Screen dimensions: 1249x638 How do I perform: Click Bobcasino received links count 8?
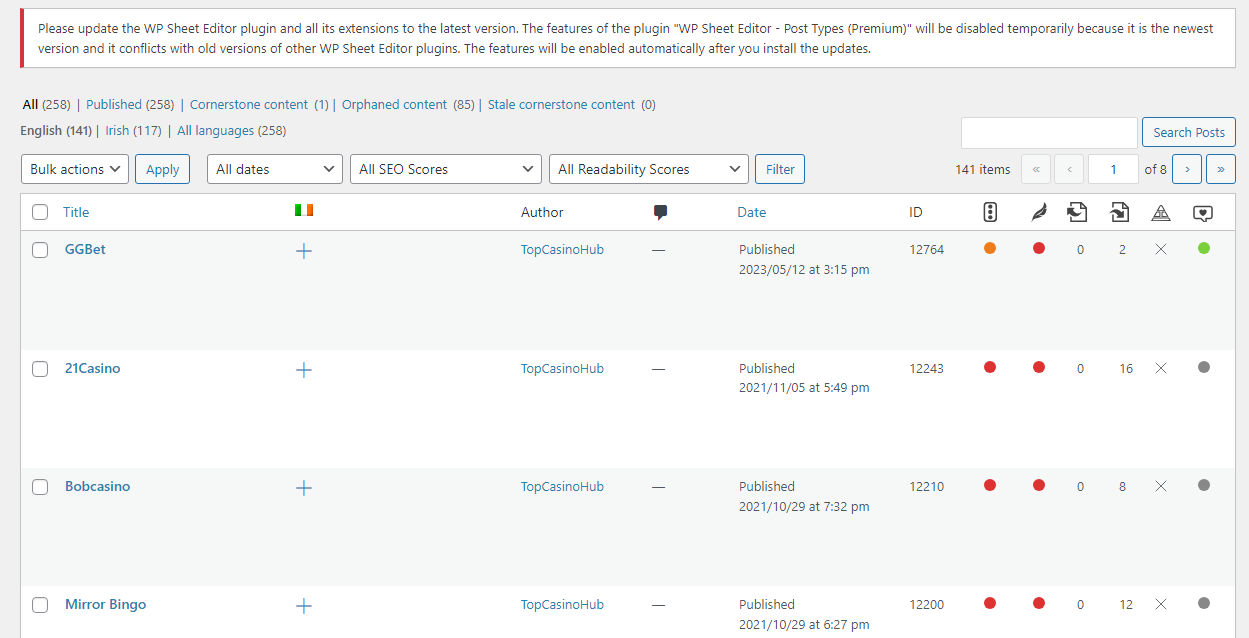[1123, 487]
